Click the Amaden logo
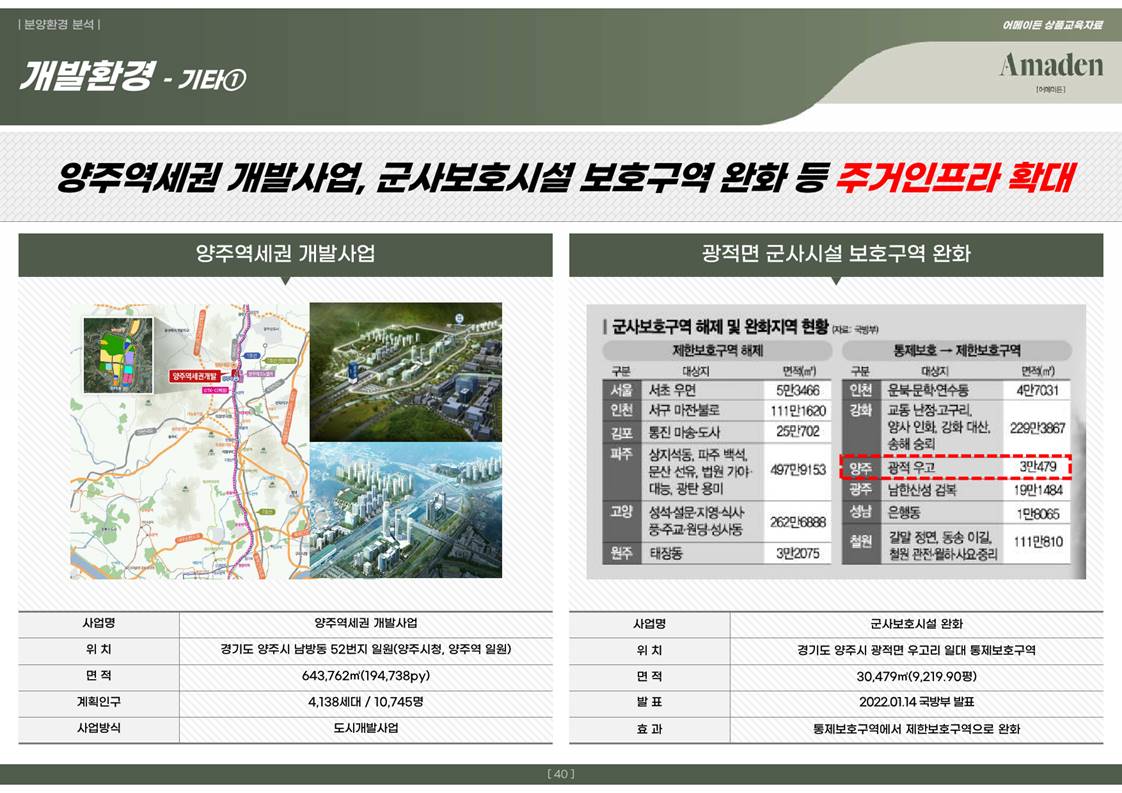The height and width of the screenshot is (793, 1122). point(1050,67)
